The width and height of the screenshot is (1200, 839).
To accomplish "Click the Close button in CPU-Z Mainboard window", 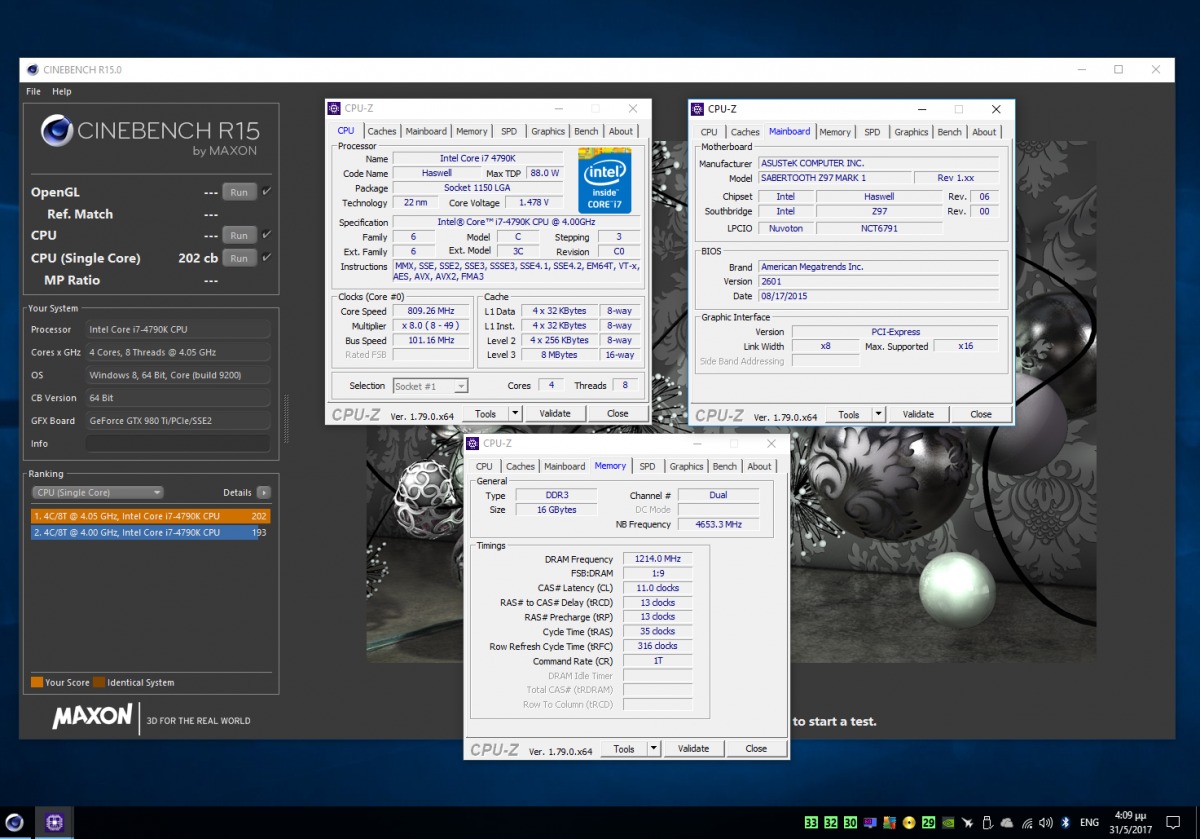I will (981, 414).
